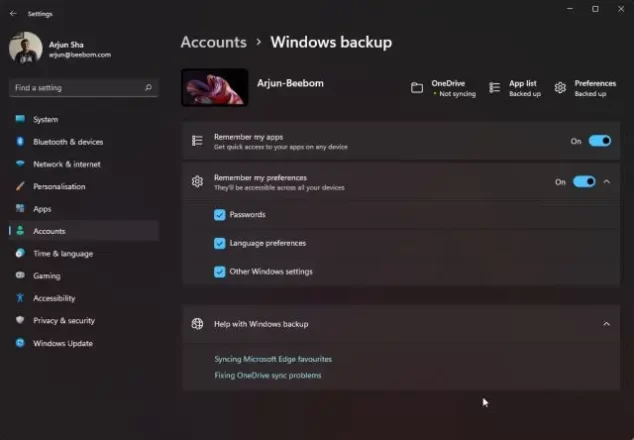Screen dimensions: 634x440
Task: Click Arjun Sha profile picture
Action: coord(25,48)
